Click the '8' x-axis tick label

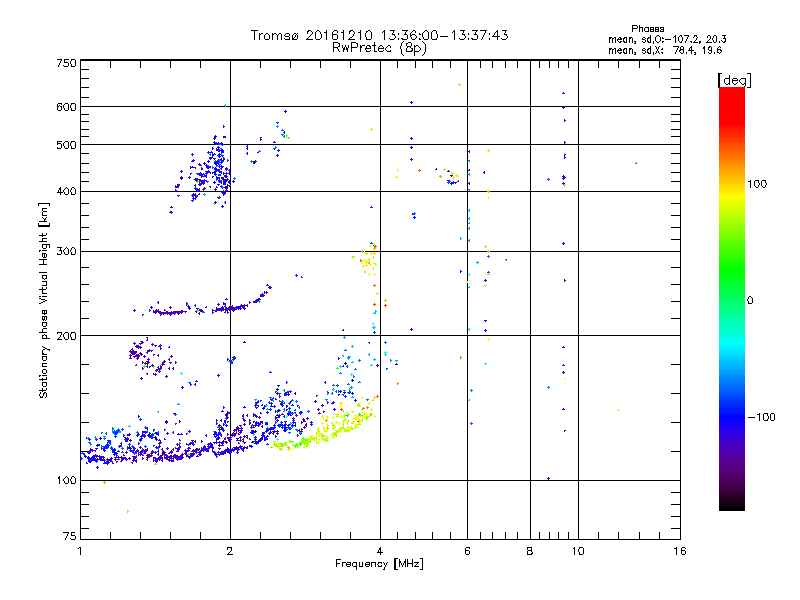530,551
